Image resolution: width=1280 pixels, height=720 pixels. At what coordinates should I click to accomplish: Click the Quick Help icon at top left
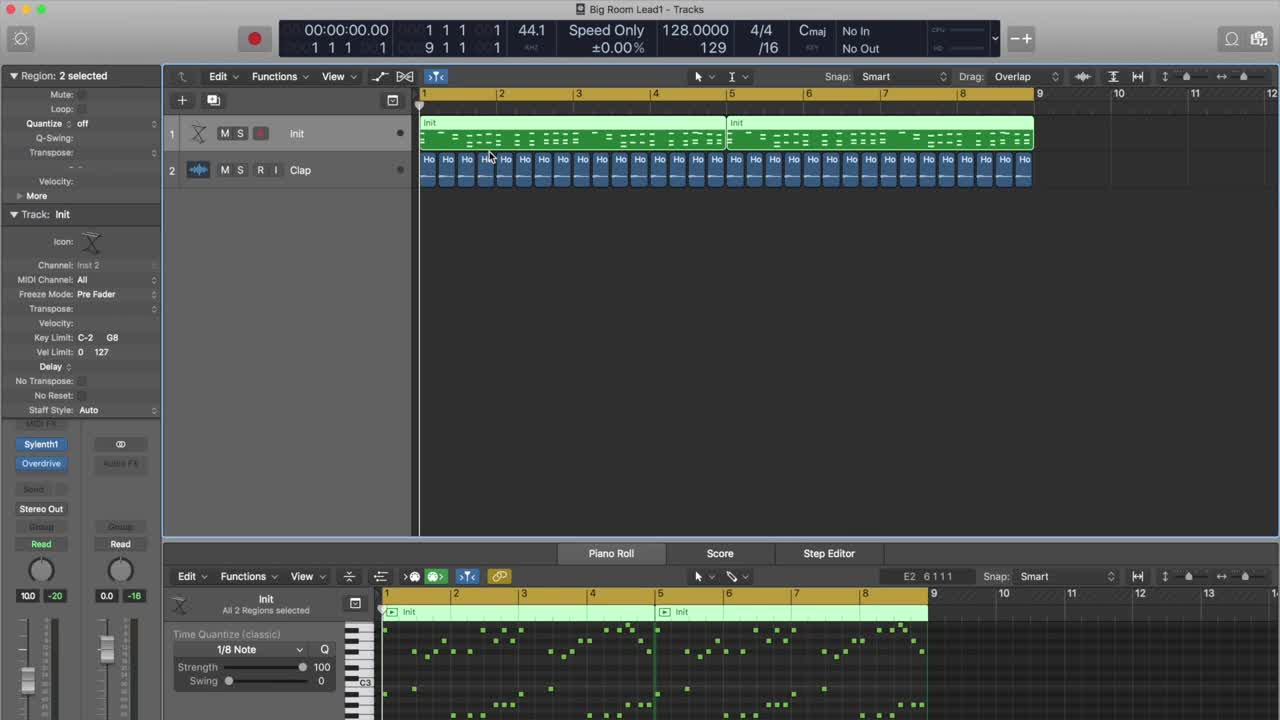[x=21, y=39]
